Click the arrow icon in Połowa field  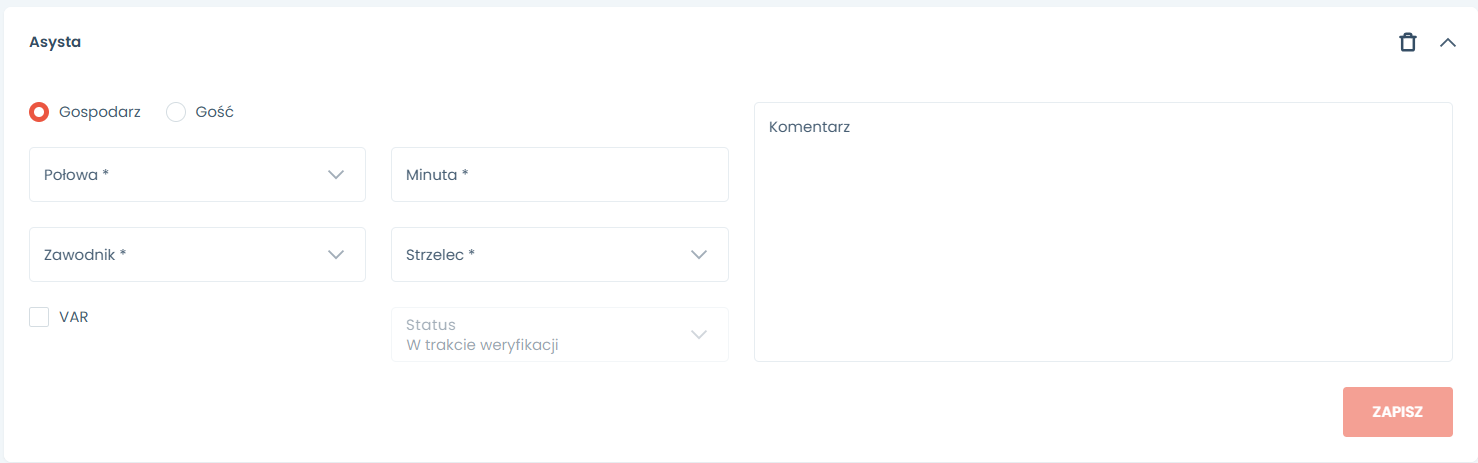click(336, 175)
